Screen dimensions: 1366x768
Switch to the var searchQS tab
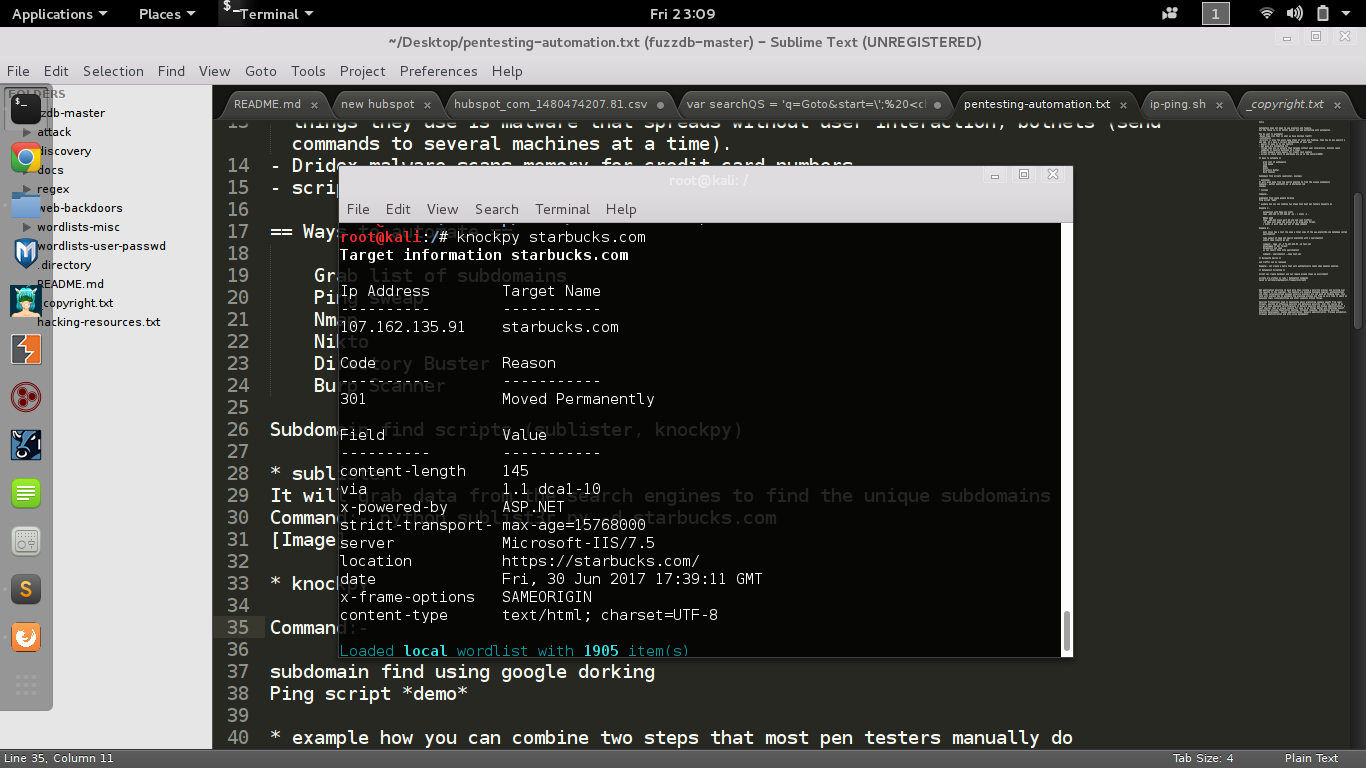[806, 104]
